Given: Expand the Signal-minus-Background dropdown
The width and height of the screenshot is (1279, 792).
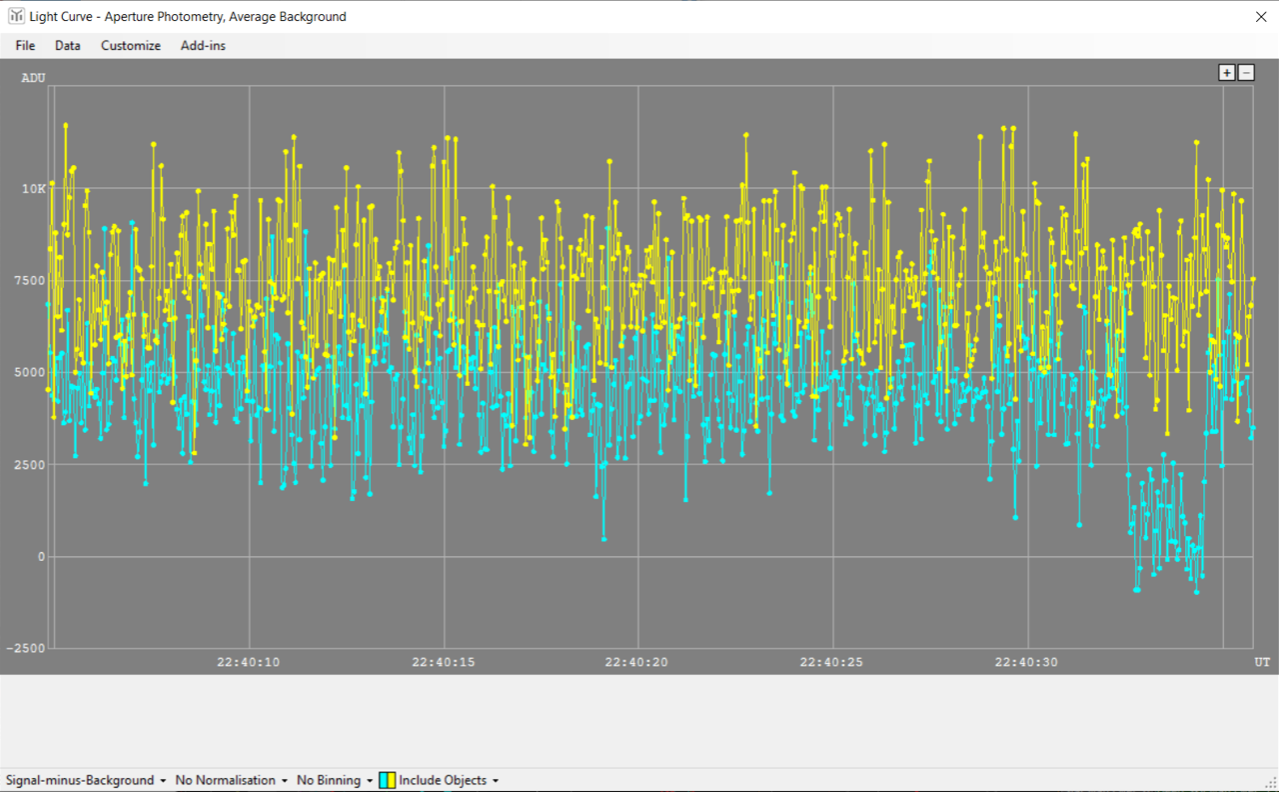Looking at the screenshot, I should click(x=86, y=780).
